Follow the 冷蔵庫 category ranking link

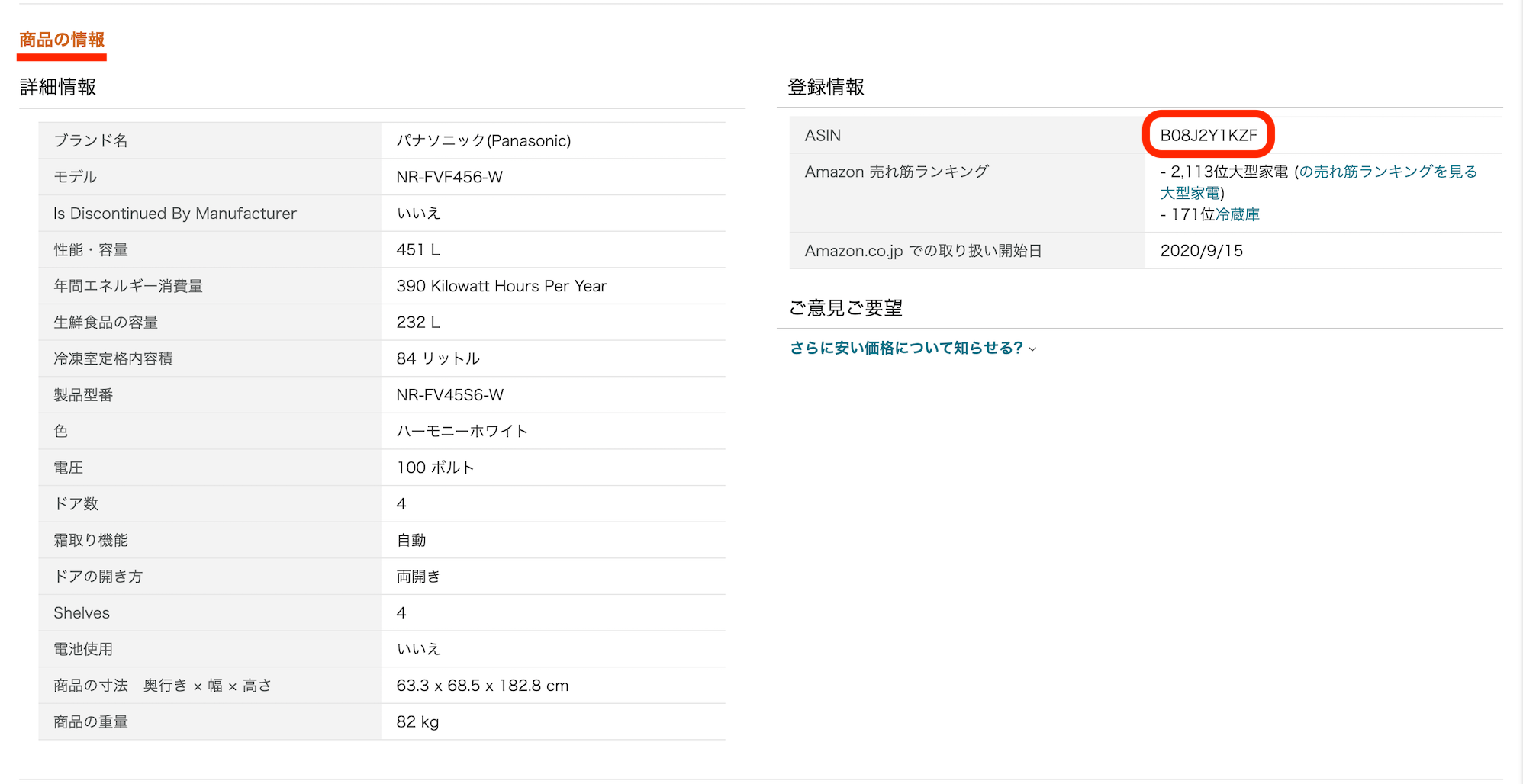tap(1237, 215)
